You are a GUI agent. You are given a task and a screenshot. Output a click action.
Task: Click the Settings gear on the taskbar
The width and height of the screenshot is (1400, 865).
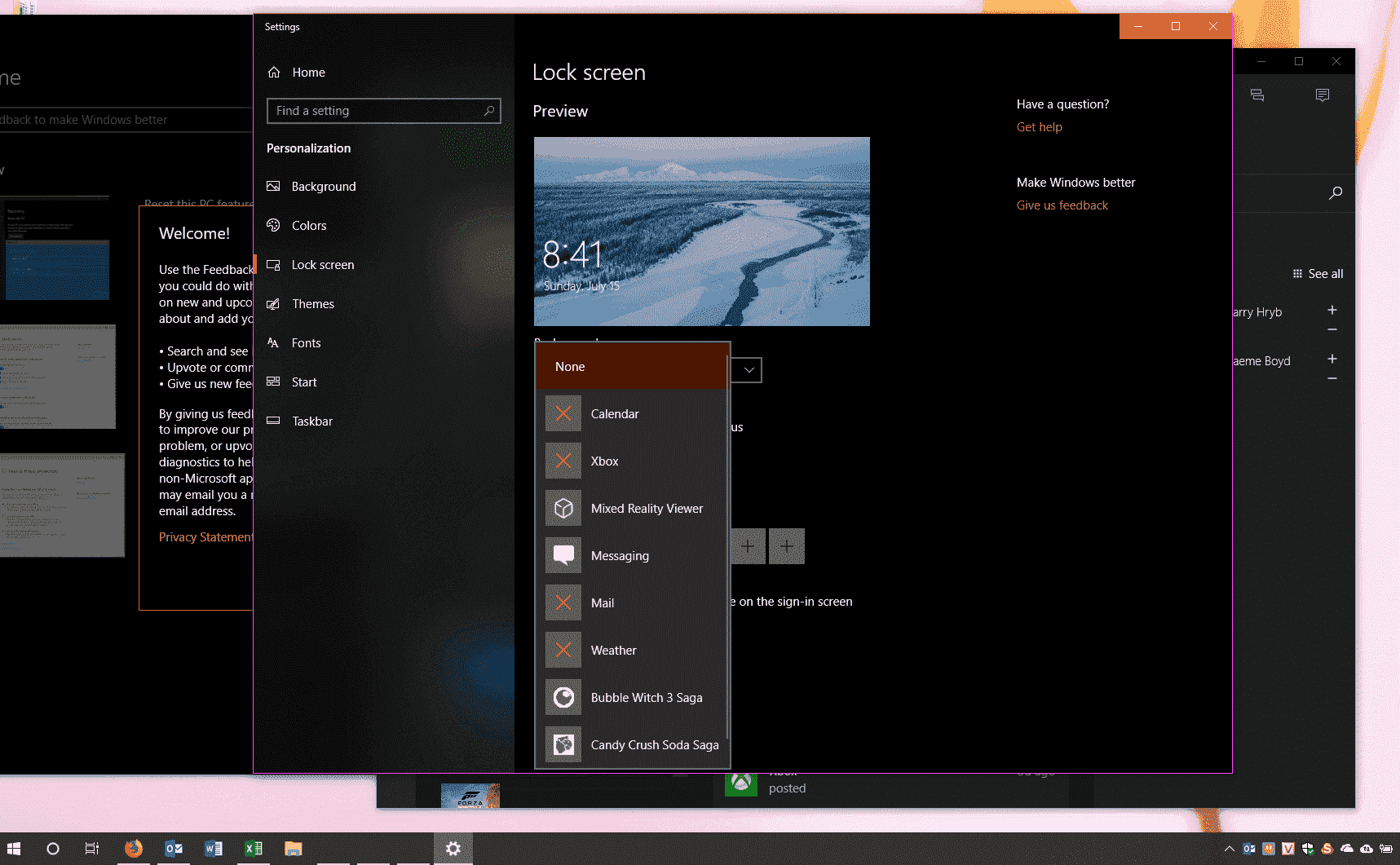(x=453, y=849)
